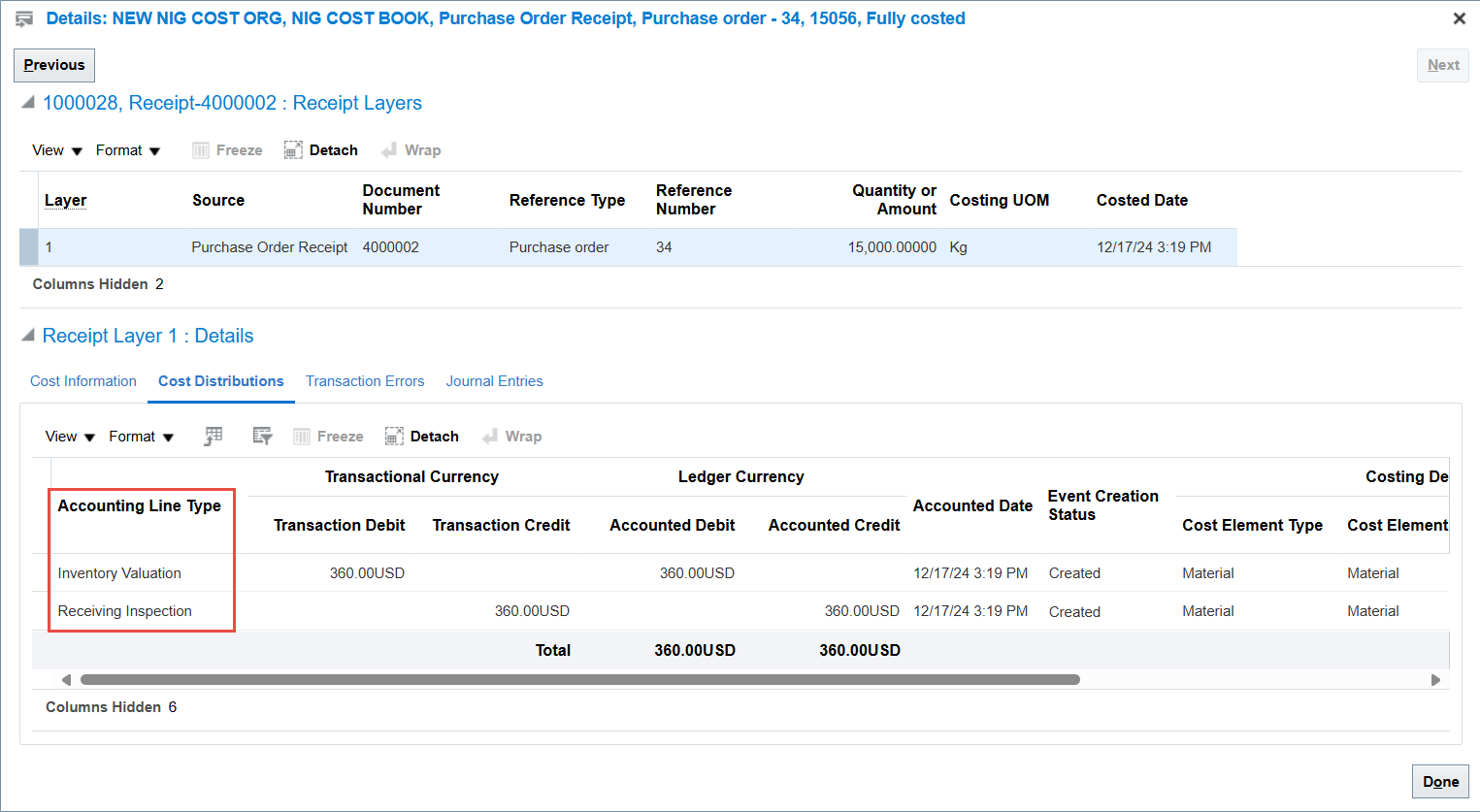Click the Freeze icon in Receipt Layers toolbar

click(x=226, y=149)
